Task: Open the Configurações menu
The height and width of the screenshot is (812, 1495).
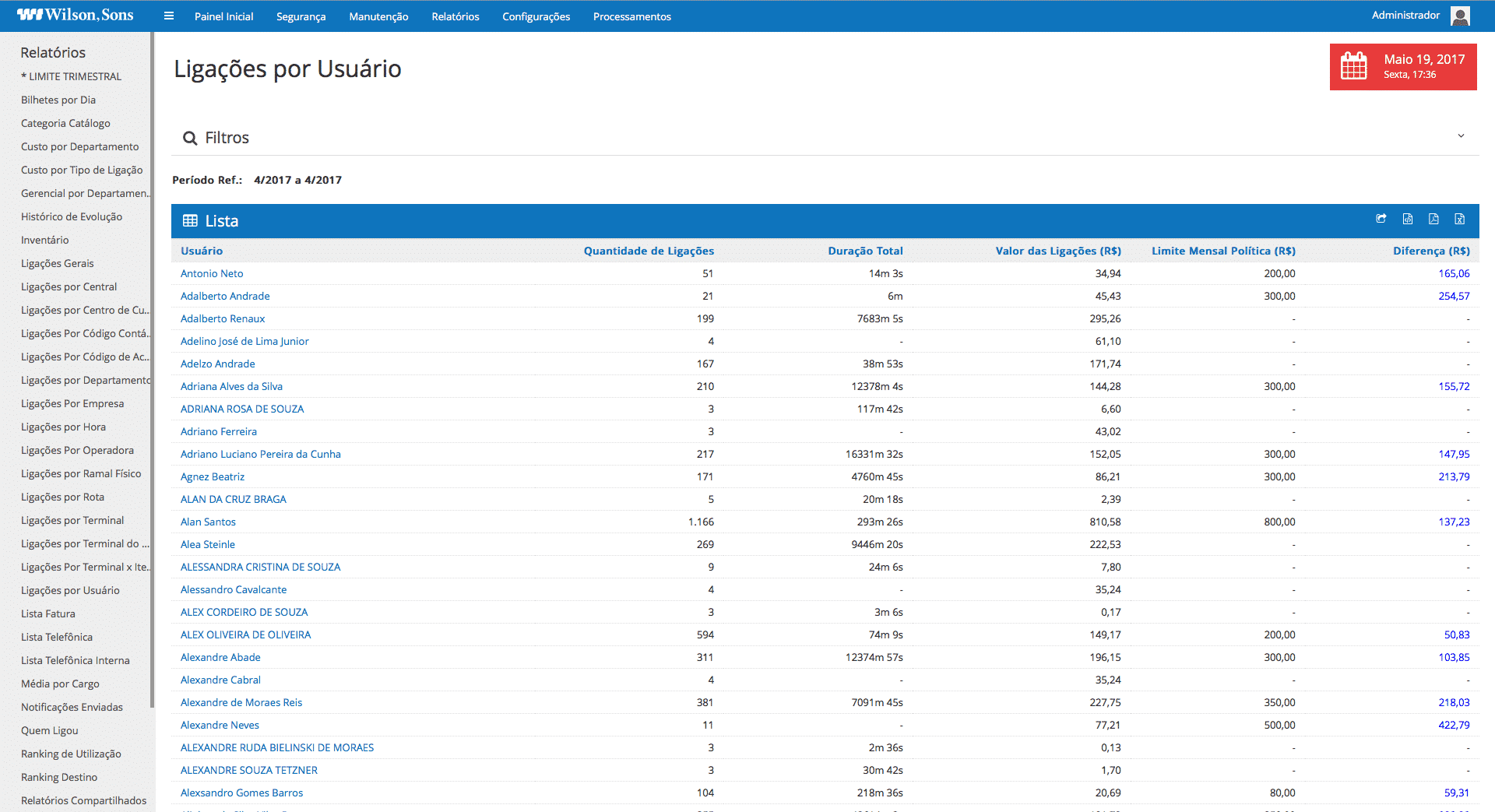Action: pyautogui.click(x=536, y=16)
